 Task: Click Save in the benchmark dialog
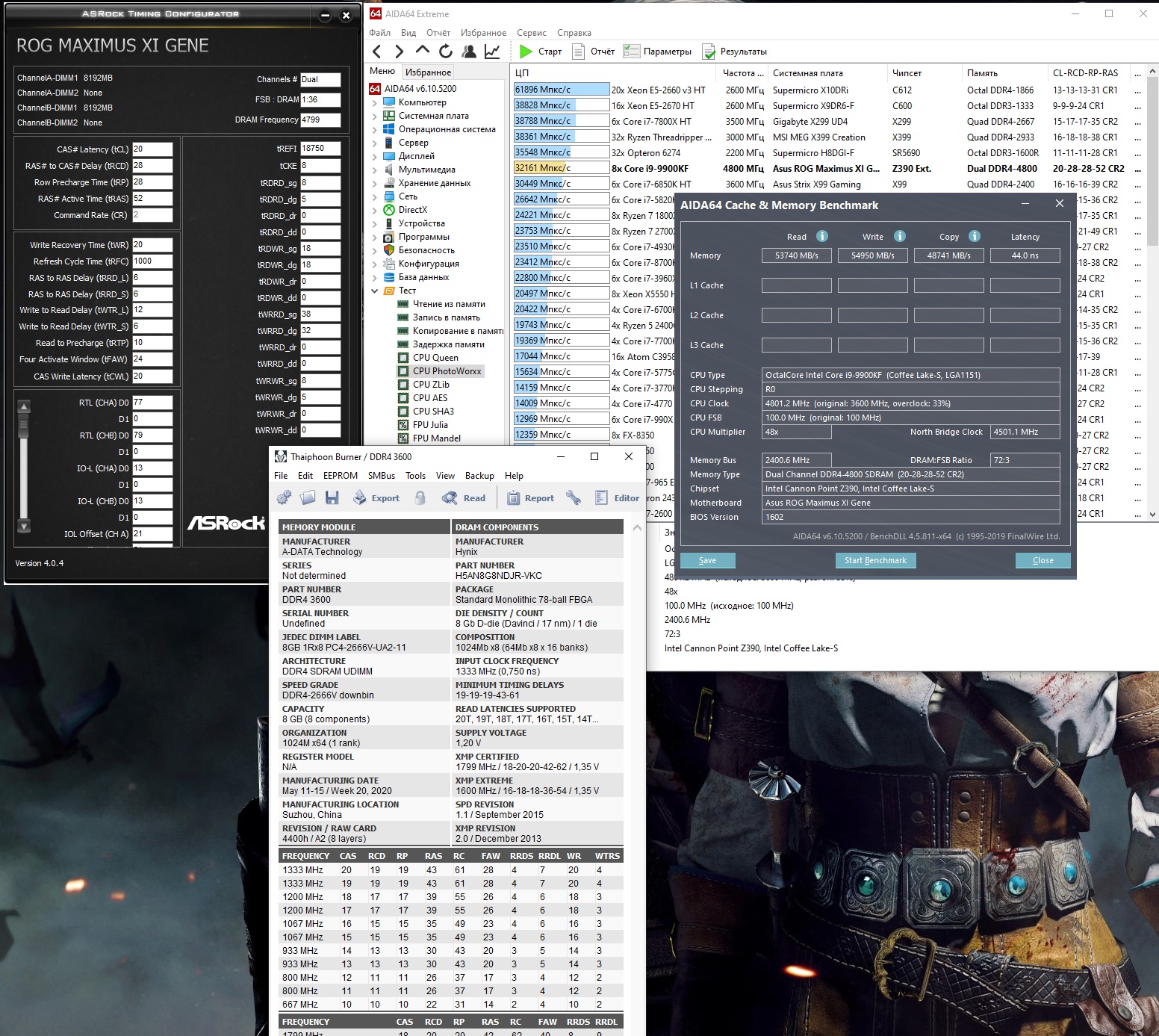pos(707,560)
